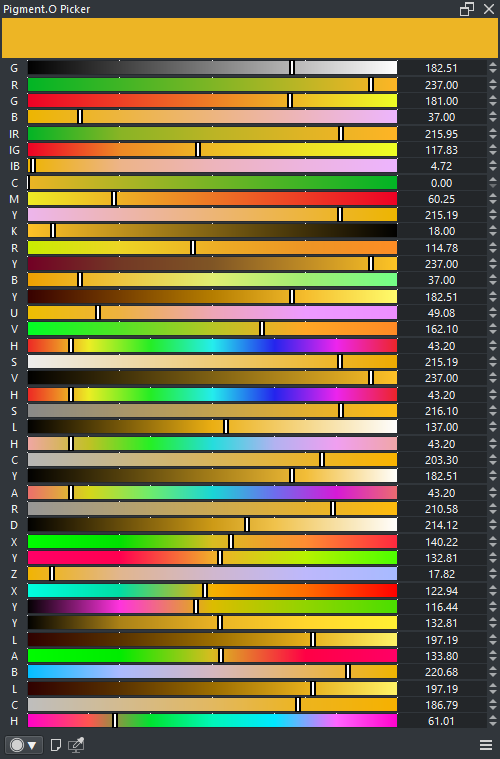The width and height of the screenshot is (500, 759).
Task: Click the note page icon in bottom bar
Action: 56,745
